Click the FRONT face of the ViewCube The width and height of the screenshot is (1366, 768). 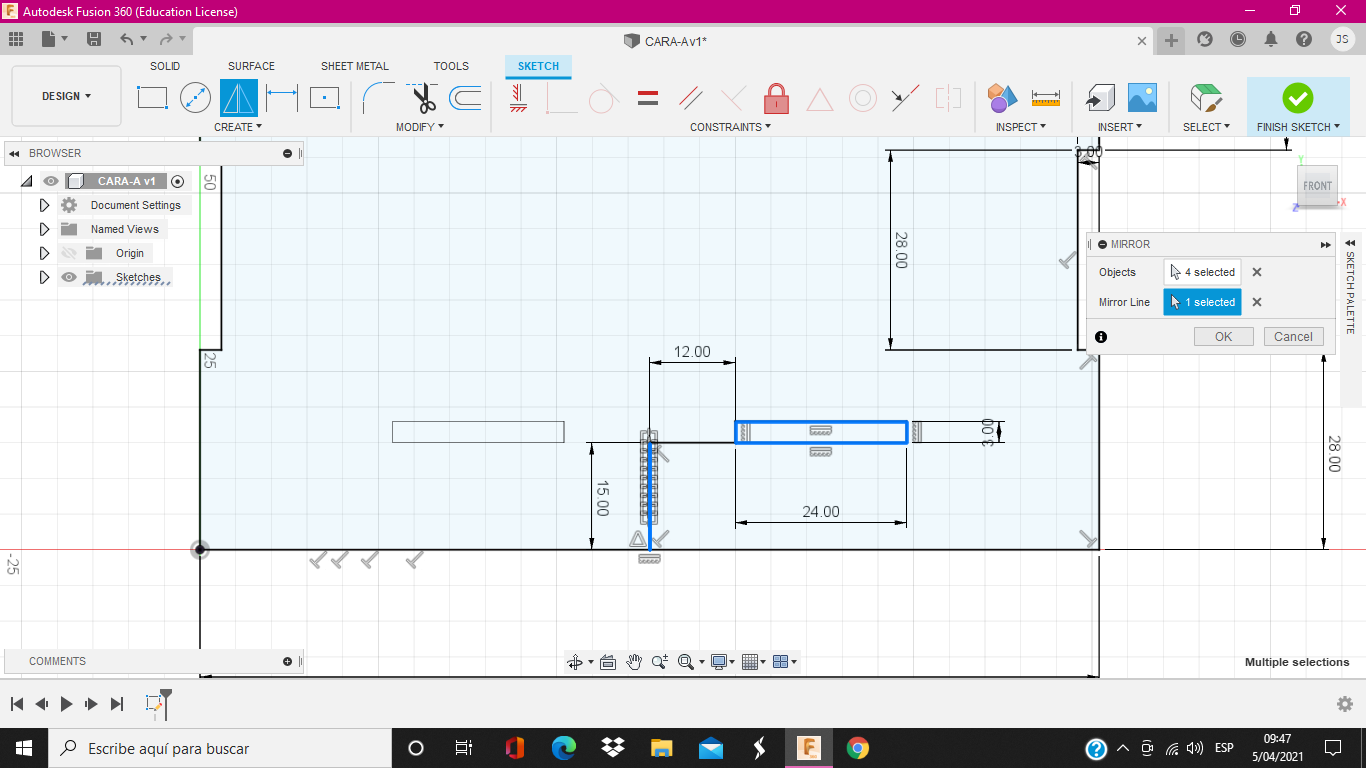(x=1317, y=186)
